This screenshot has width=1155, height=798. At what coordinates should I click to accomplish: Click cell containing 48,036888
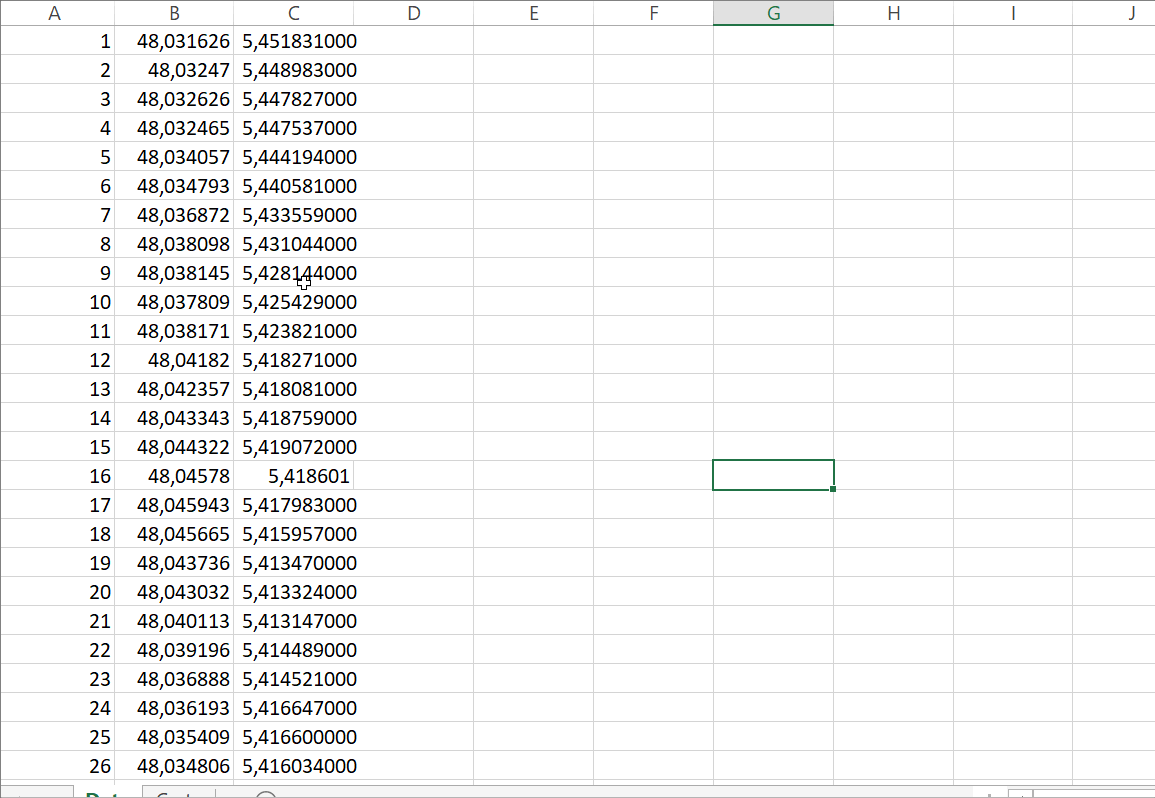[x=174, y=679]
